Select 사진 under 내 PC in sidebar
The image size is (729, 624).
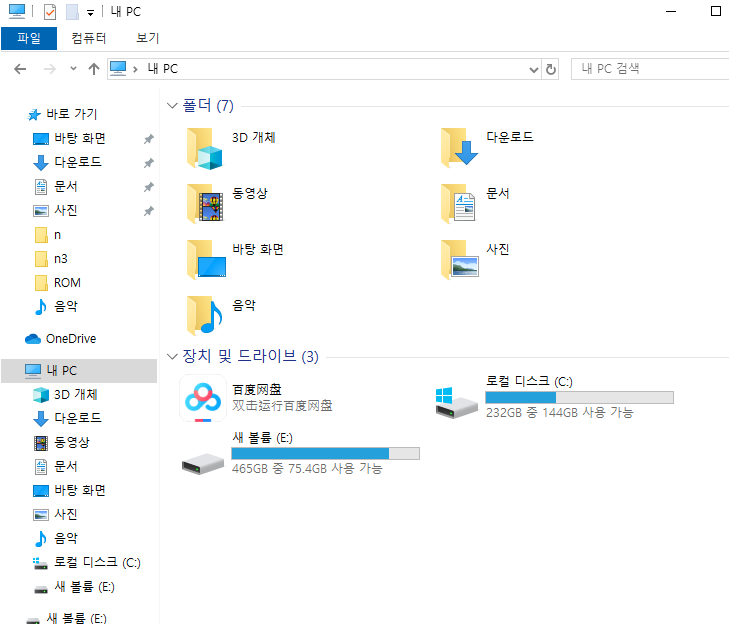66,514
